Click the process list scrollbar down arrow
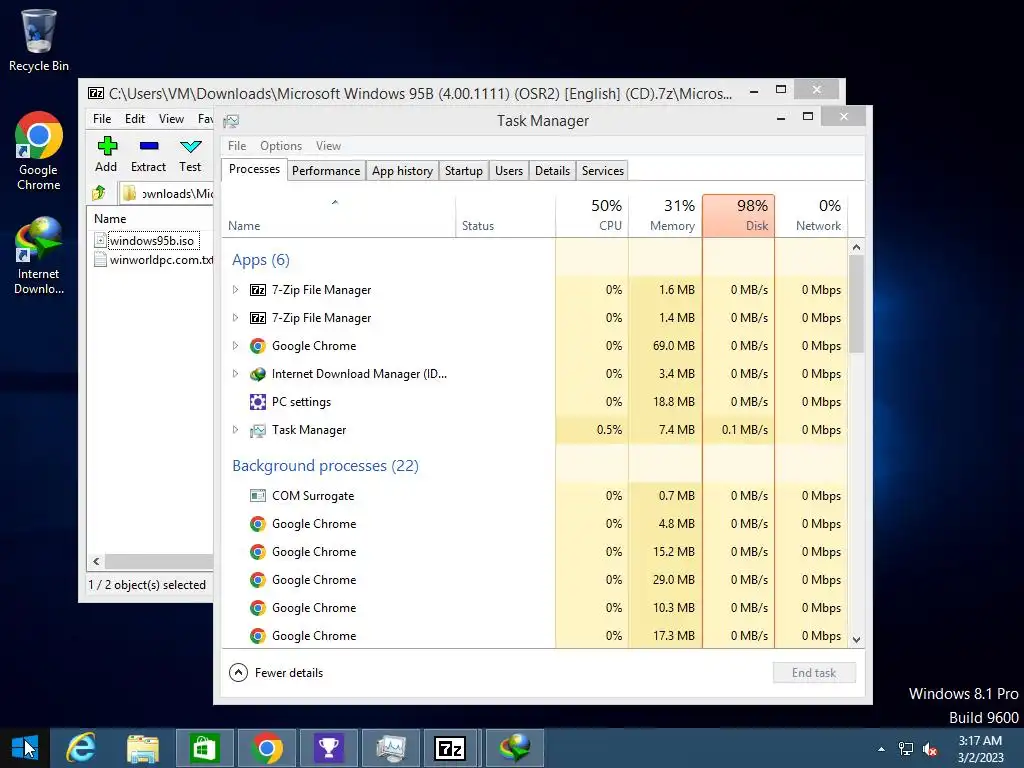The image size is (1024, 768). pyautogui.click(x=857, y=640)
